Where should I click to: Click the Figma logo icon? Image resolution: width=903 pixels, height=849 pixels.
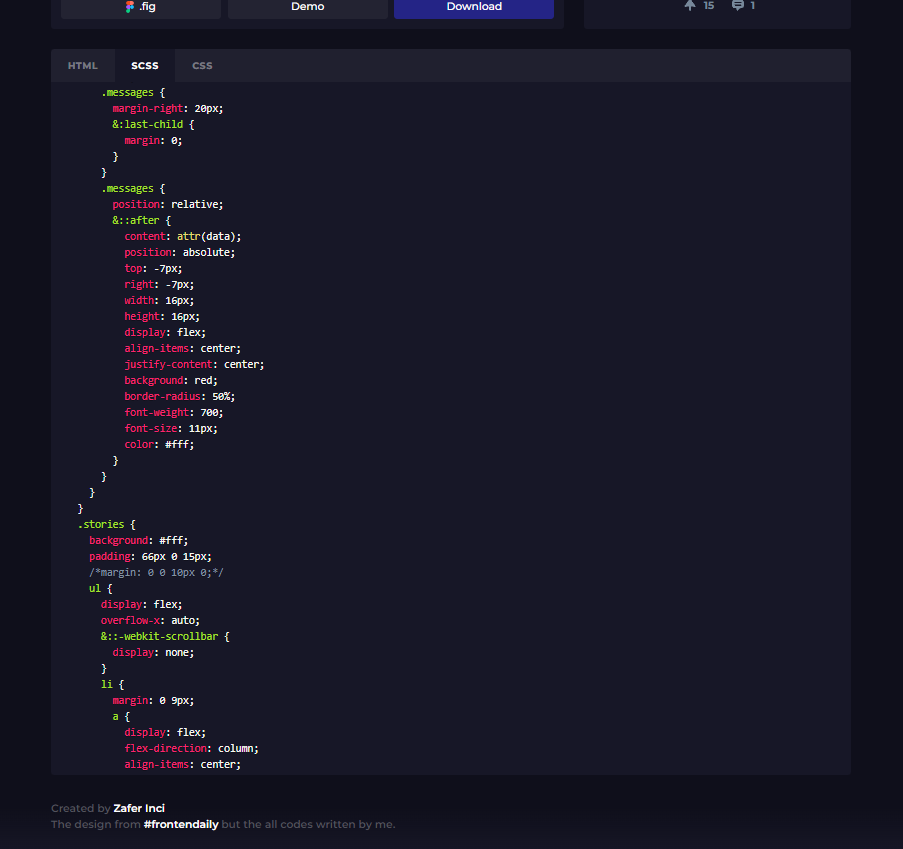click(x=130, y=7)
